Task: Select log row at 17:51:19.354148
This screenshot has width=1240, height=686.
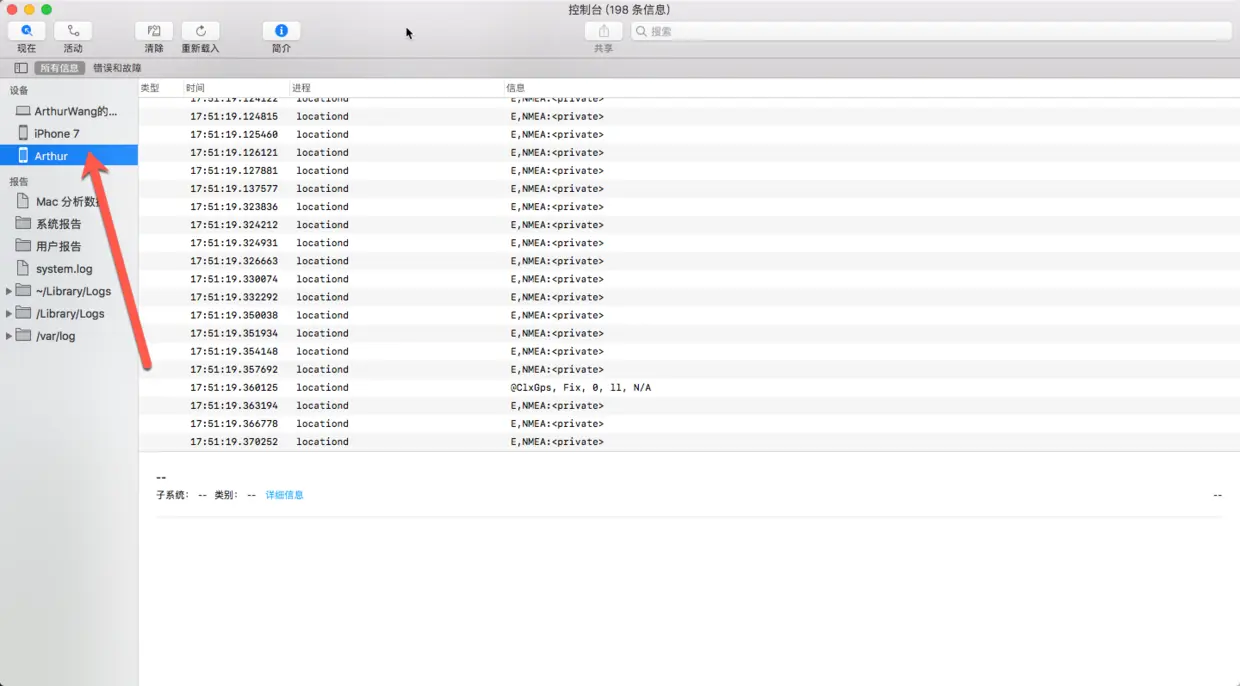Action: pyautogui.click(x=689, y=351)
